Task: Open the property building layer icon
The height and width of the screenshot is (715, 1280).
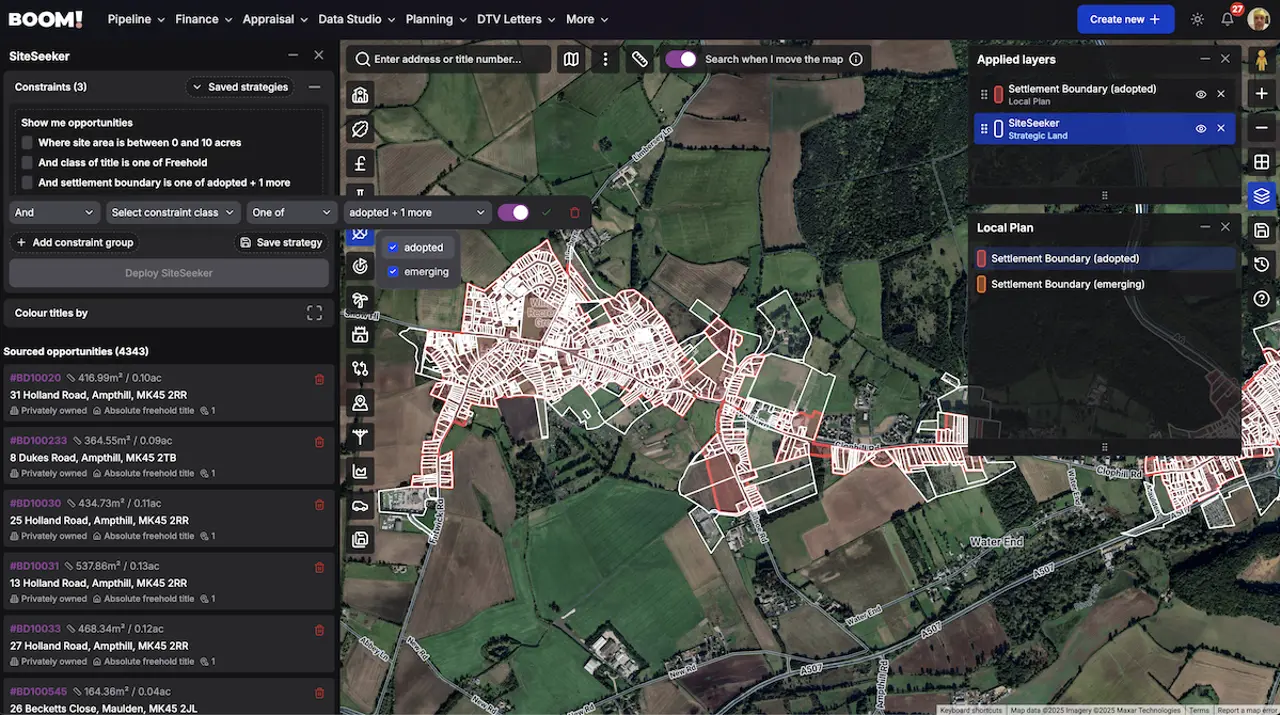Action: [x=360, y=95]
